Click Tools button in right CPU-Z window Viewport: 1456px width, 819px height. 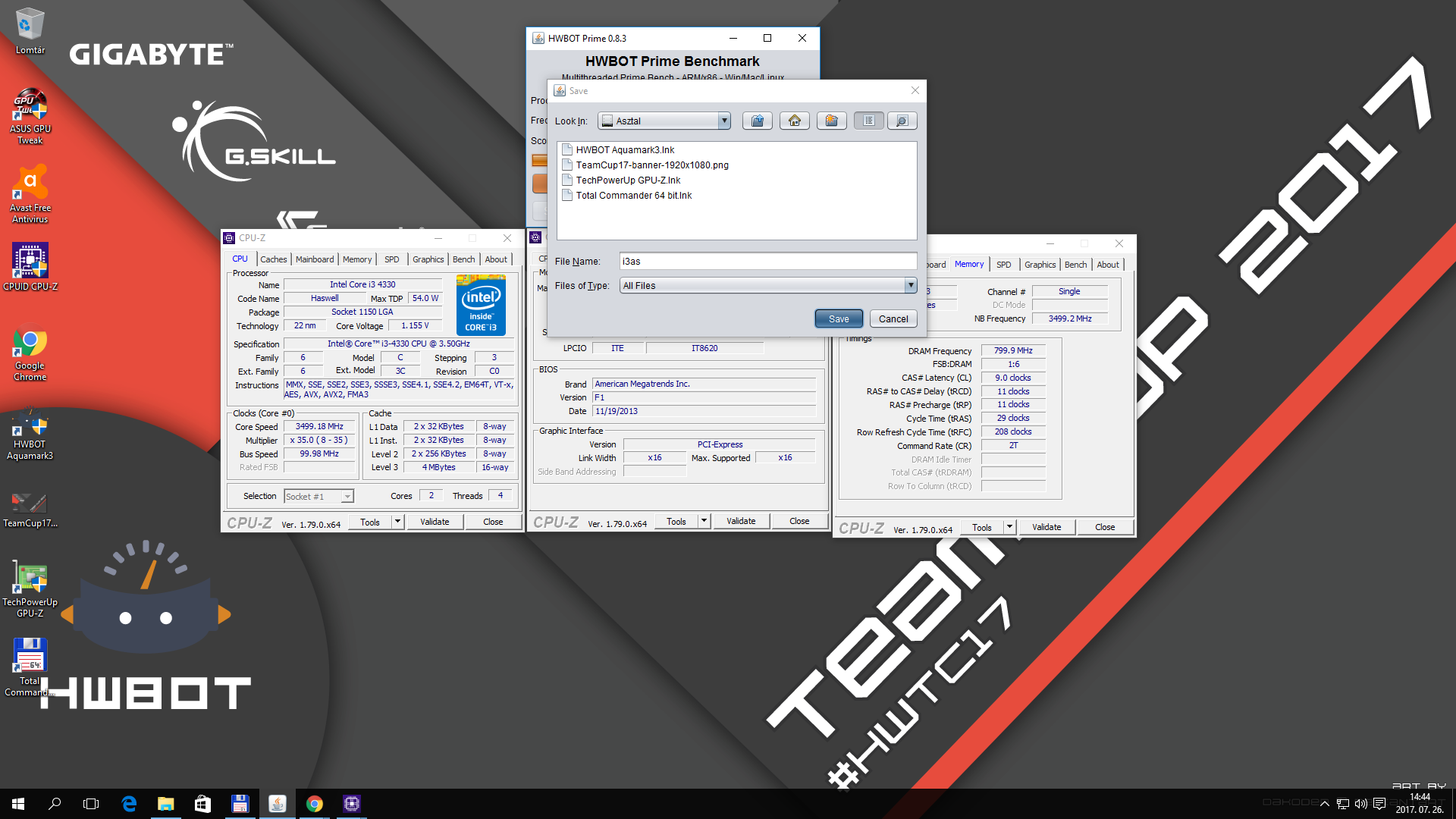982,527
